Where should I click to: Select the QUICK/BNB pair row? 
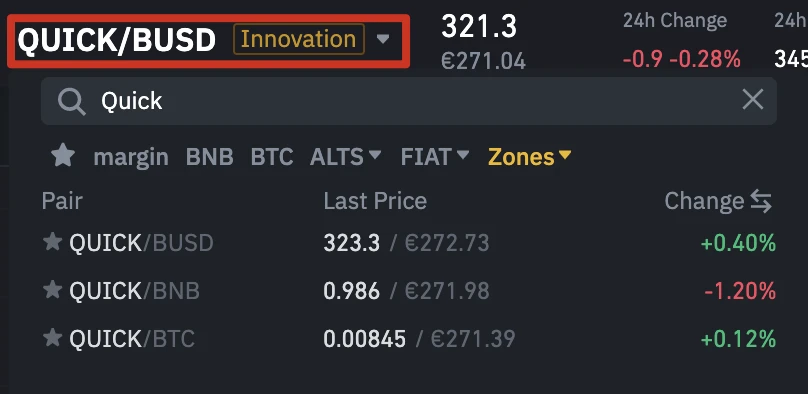tap(409, 291)
